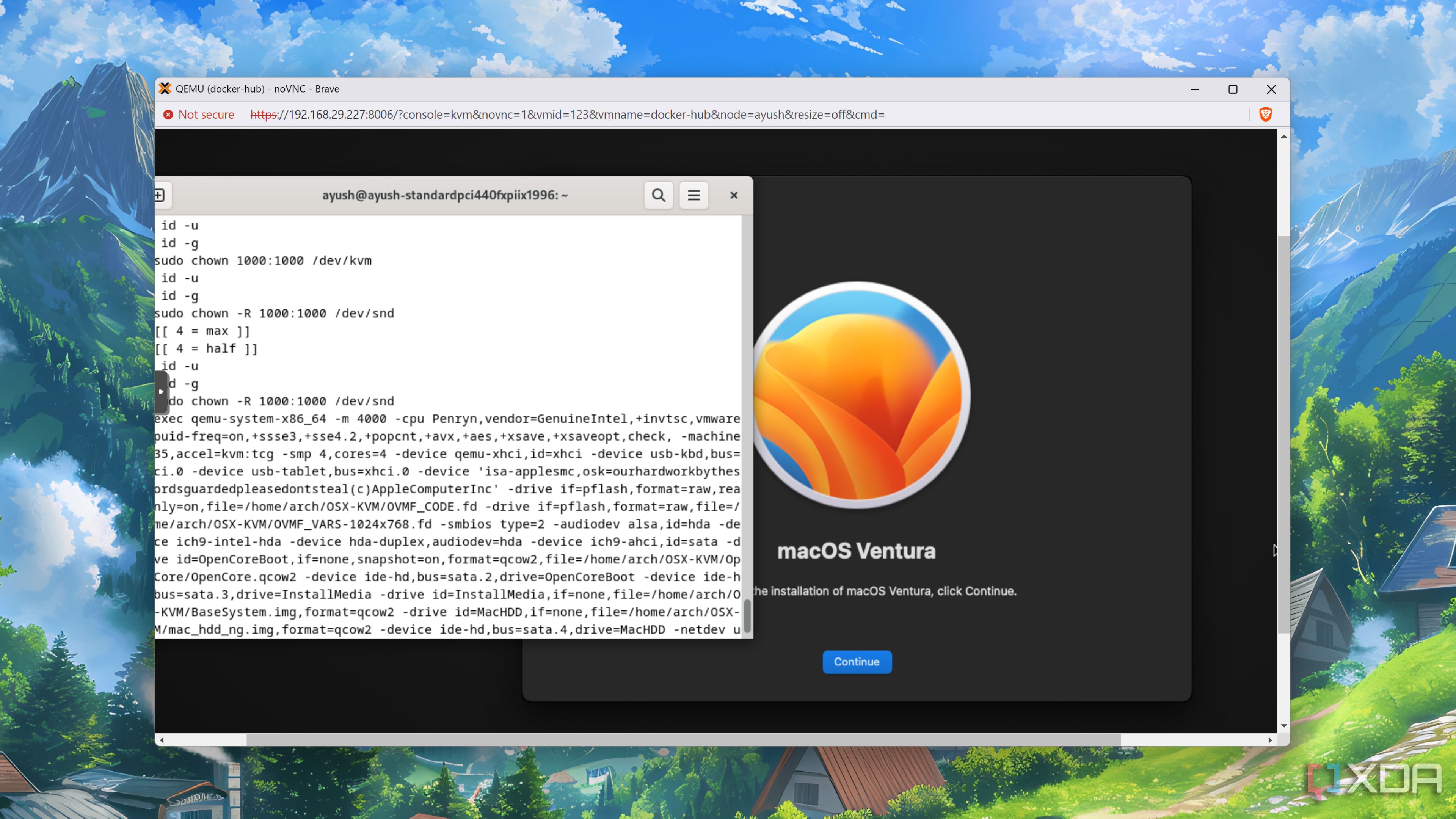1456x819 pixels.
Task: Toggle Brave Shields for this site
Action: 1266,114
